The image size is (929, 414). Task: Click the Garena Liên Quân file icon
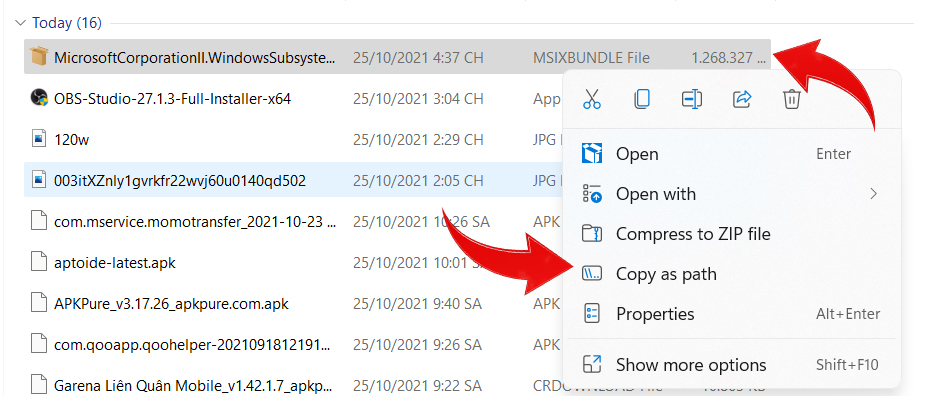click(x=39, y=386)
